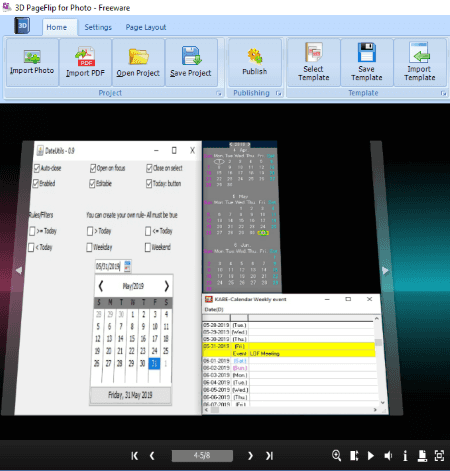The image size is (450, 471).
Task: Toggle fullscreen mode icon
Action: pos(439,456)
